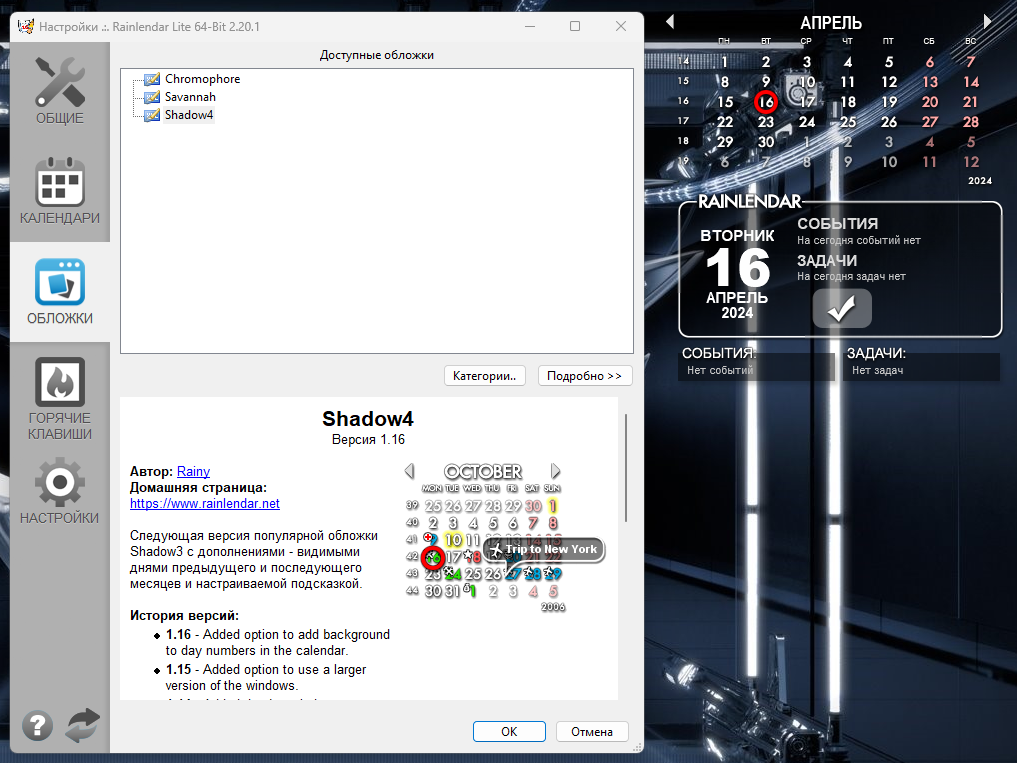The image size is (1017, 763).
Task: Go to previous month in desktop calendar
Action: [x=670, y=22]
